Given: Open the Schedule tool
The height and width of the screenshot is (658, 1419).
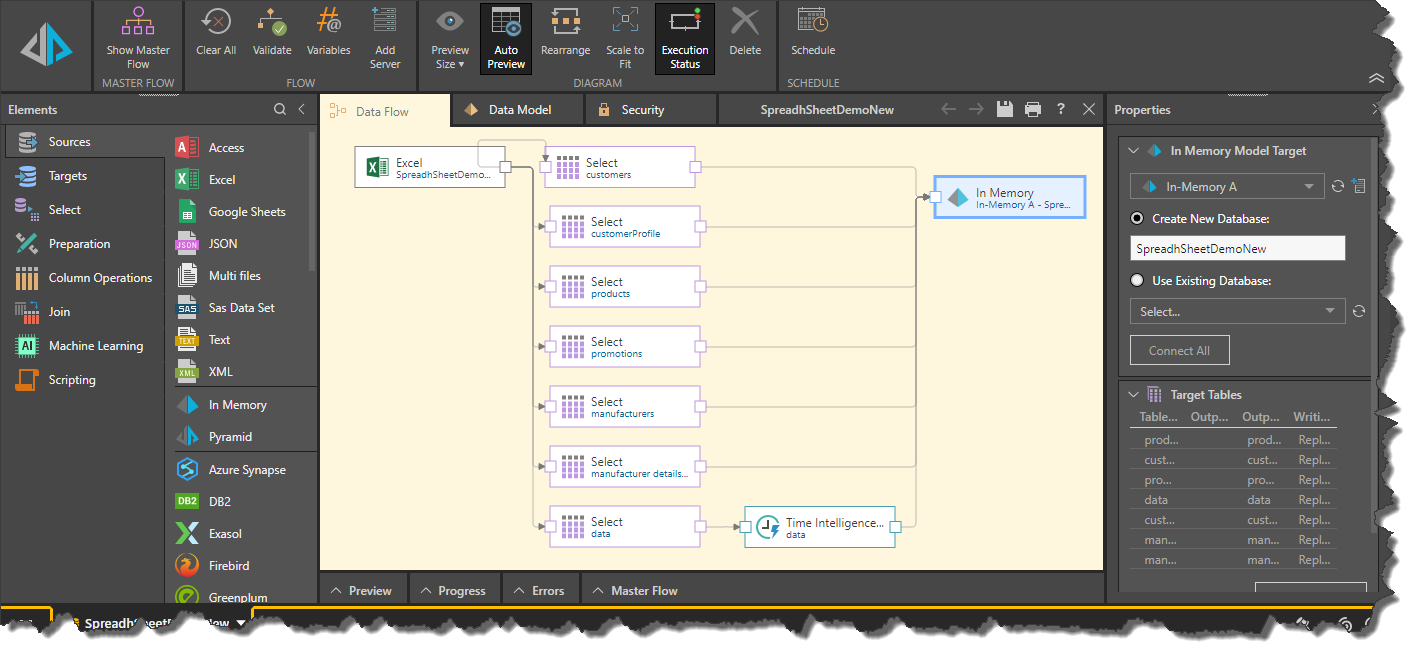Looking at the screenshot, I should (x=812, y=22).
